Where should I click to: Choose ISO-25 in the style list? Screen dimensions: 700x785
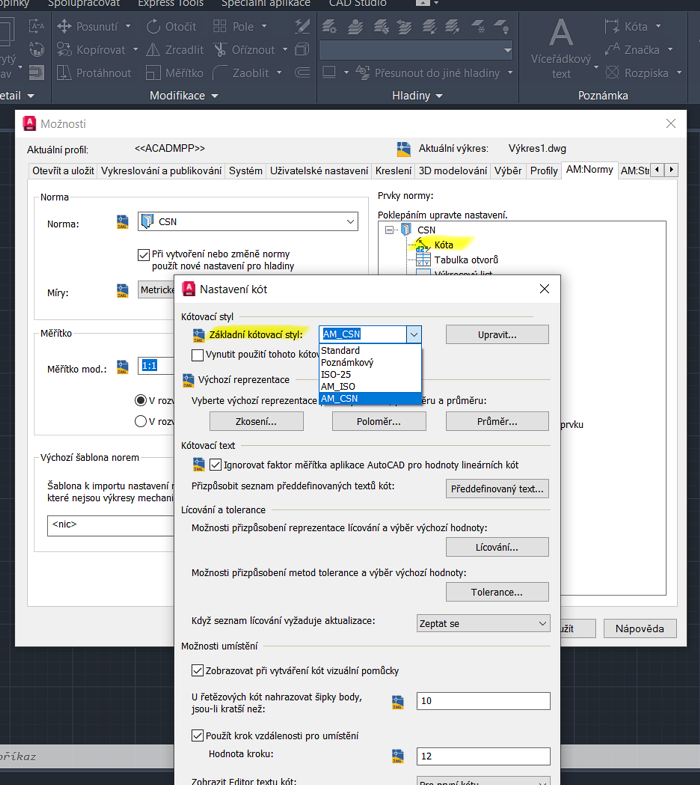click(370, 374)
